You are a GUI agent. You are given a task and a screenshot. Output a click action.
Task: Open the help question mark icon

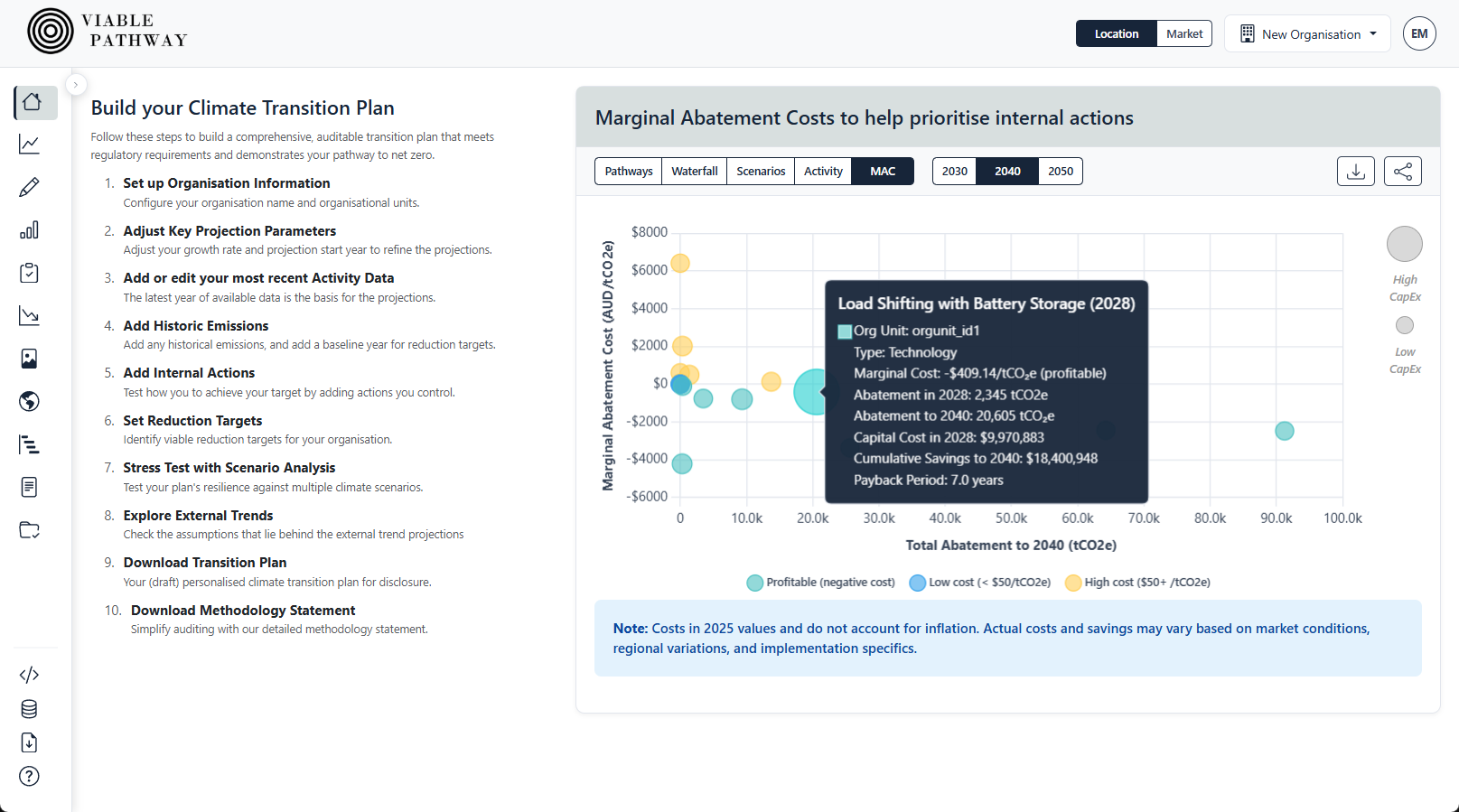click(x=29, y=776)
